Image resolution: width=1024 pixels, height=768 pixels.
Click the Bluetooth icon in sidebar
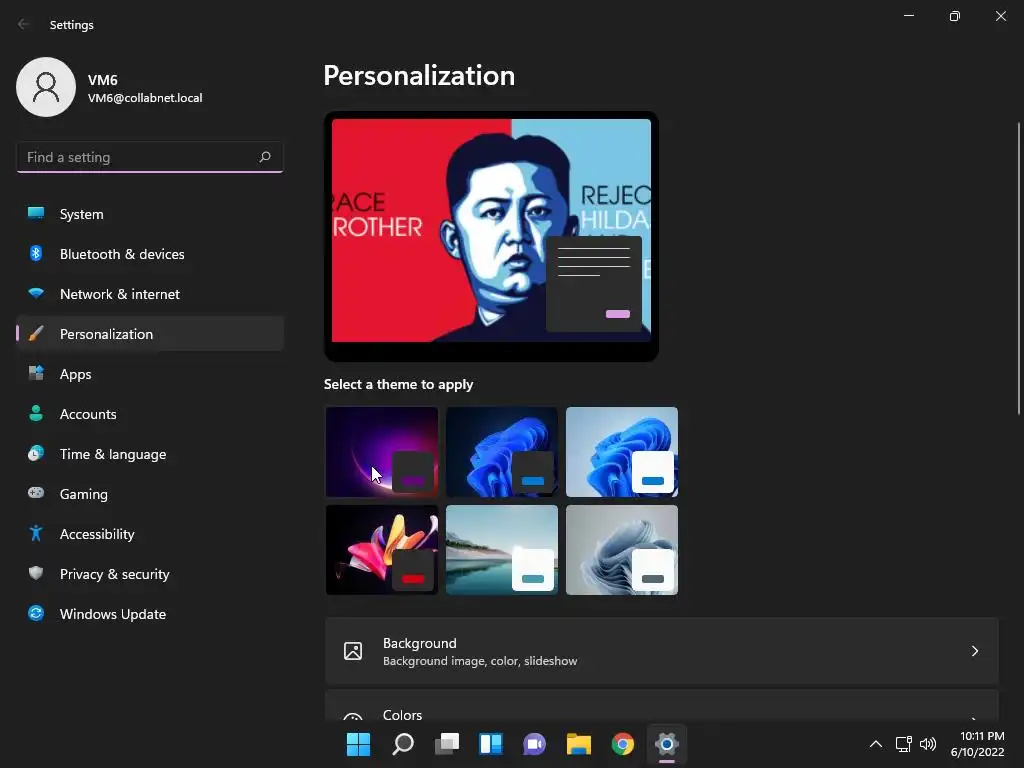[x=36, y=253]
